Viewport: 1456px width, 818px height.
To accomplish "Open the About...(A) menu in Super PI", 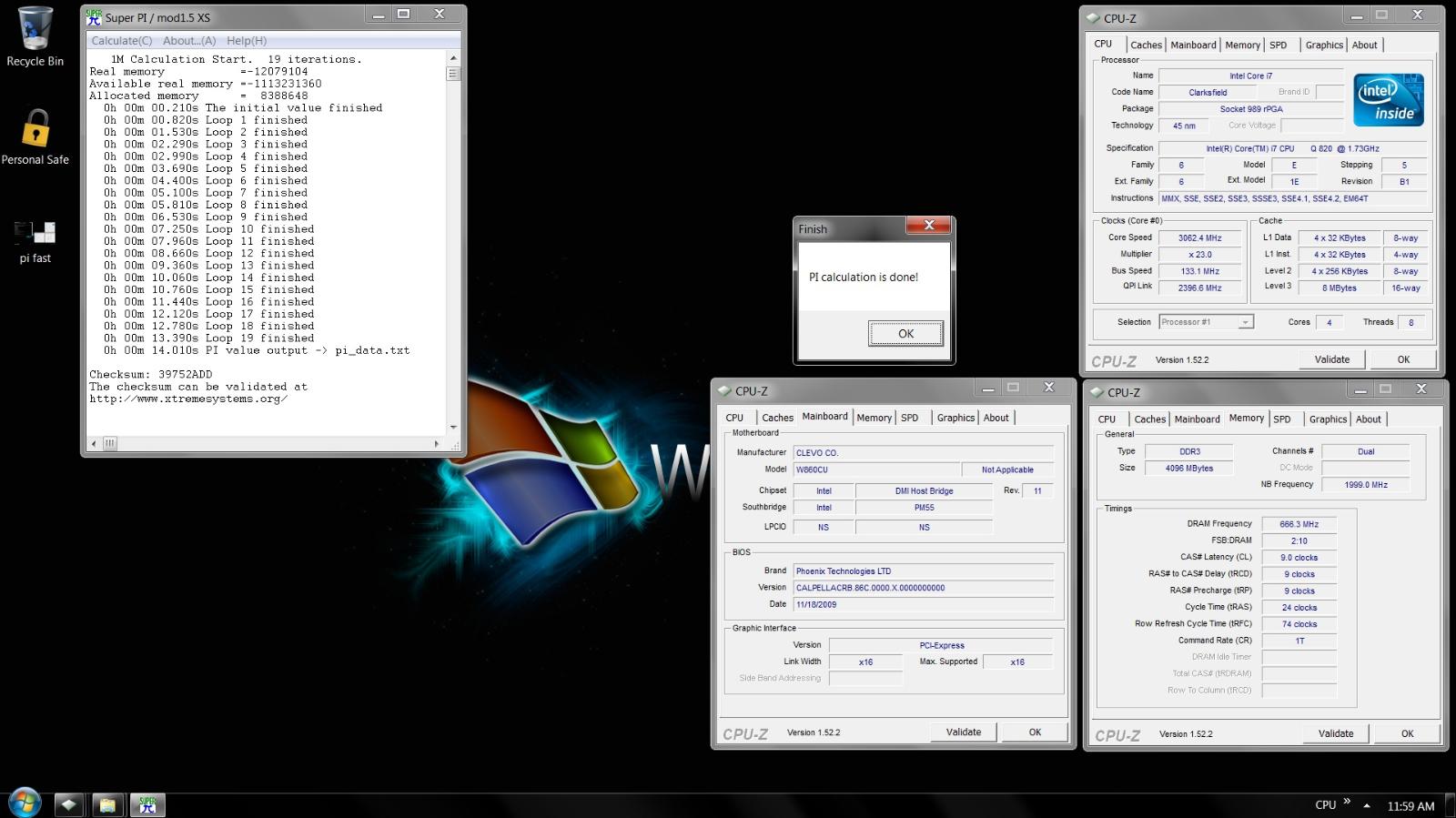I will (189, 41).
